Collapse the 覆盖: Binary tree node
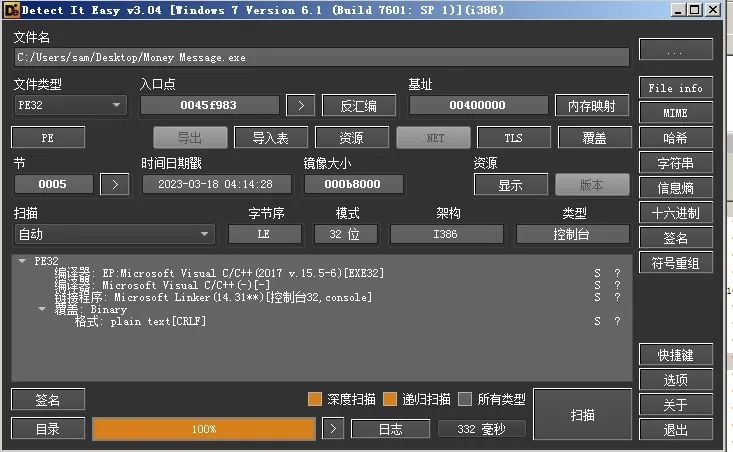 (x=42, y=309)
